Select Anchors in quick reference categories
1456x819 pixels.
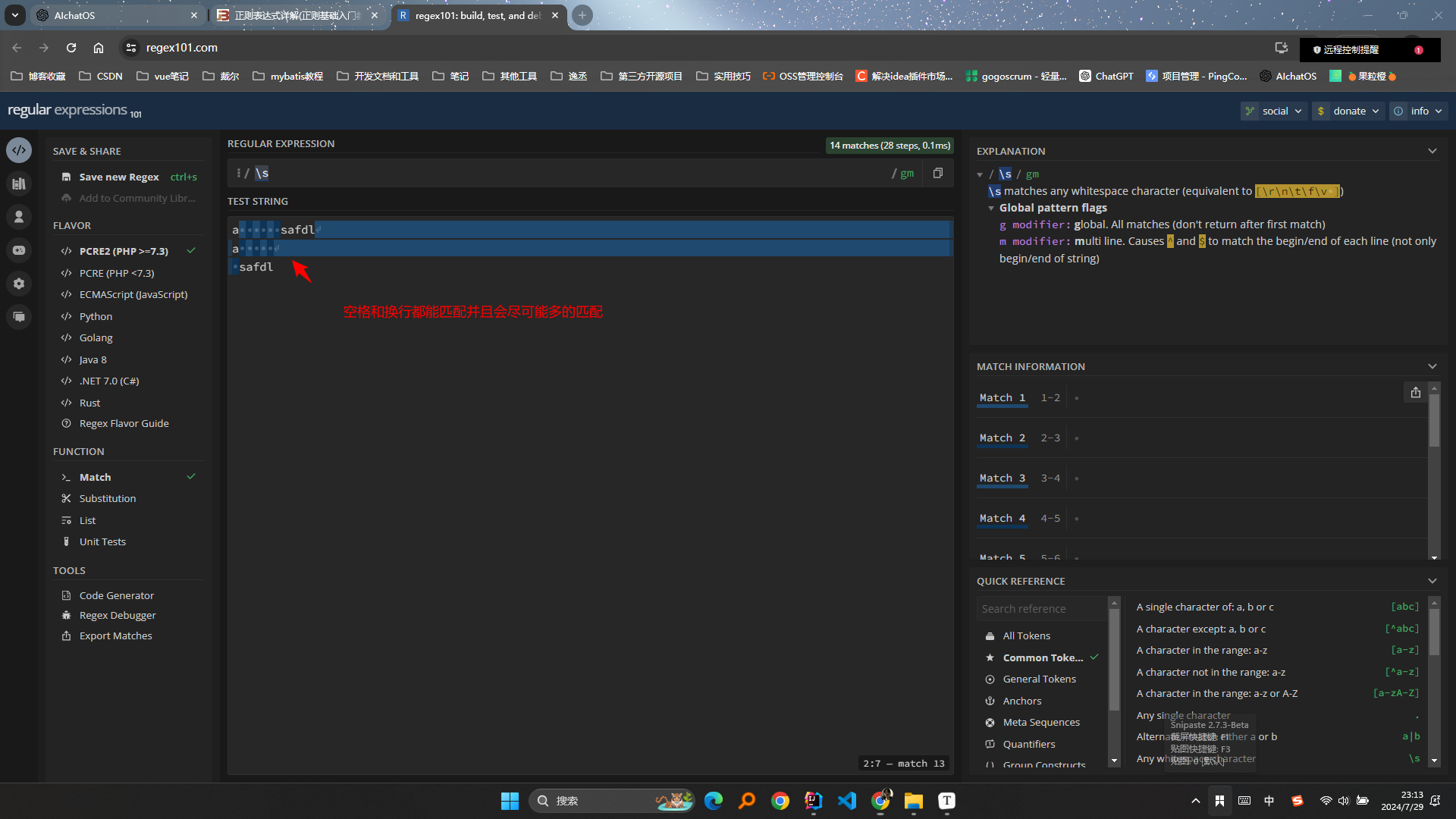pos(1021,701)
